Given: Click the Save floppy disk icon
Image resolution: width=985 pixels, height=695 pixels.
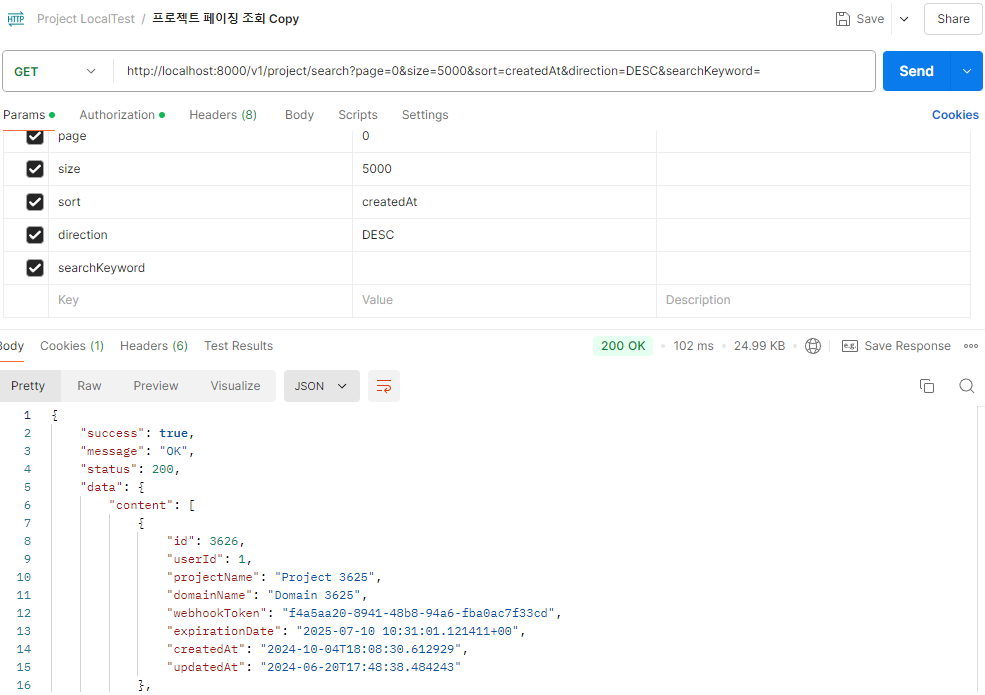Looking at the screenshot, I should (842, 19).
